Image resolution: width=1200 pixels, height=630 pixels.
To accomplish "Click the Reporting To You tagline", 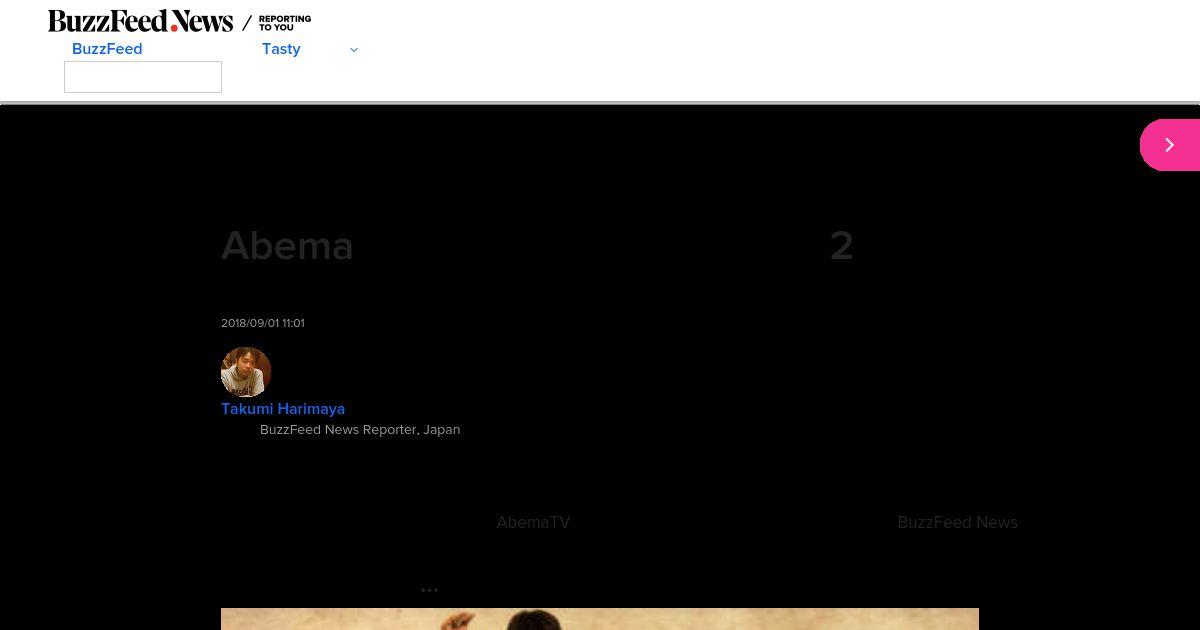I will 285,23.
